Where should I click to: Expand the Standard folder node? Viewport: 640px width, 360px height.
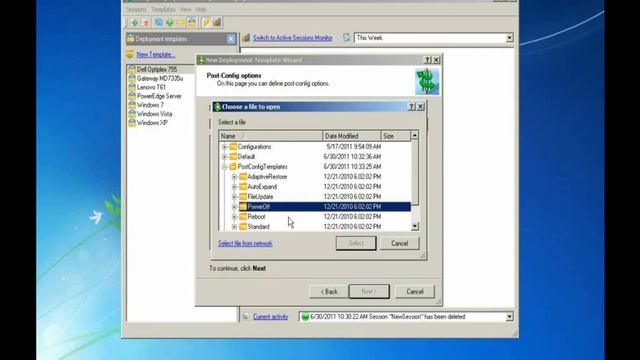click(x=234, y=227)
